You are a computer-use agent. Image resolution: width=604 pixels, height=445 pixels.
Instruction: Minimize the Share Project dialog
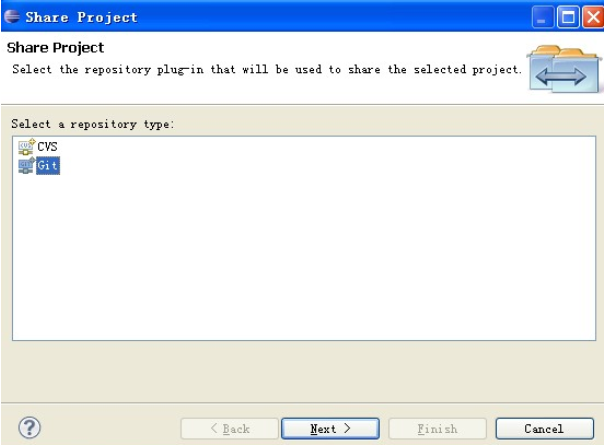pyautogui.click(x=542, y=17)
